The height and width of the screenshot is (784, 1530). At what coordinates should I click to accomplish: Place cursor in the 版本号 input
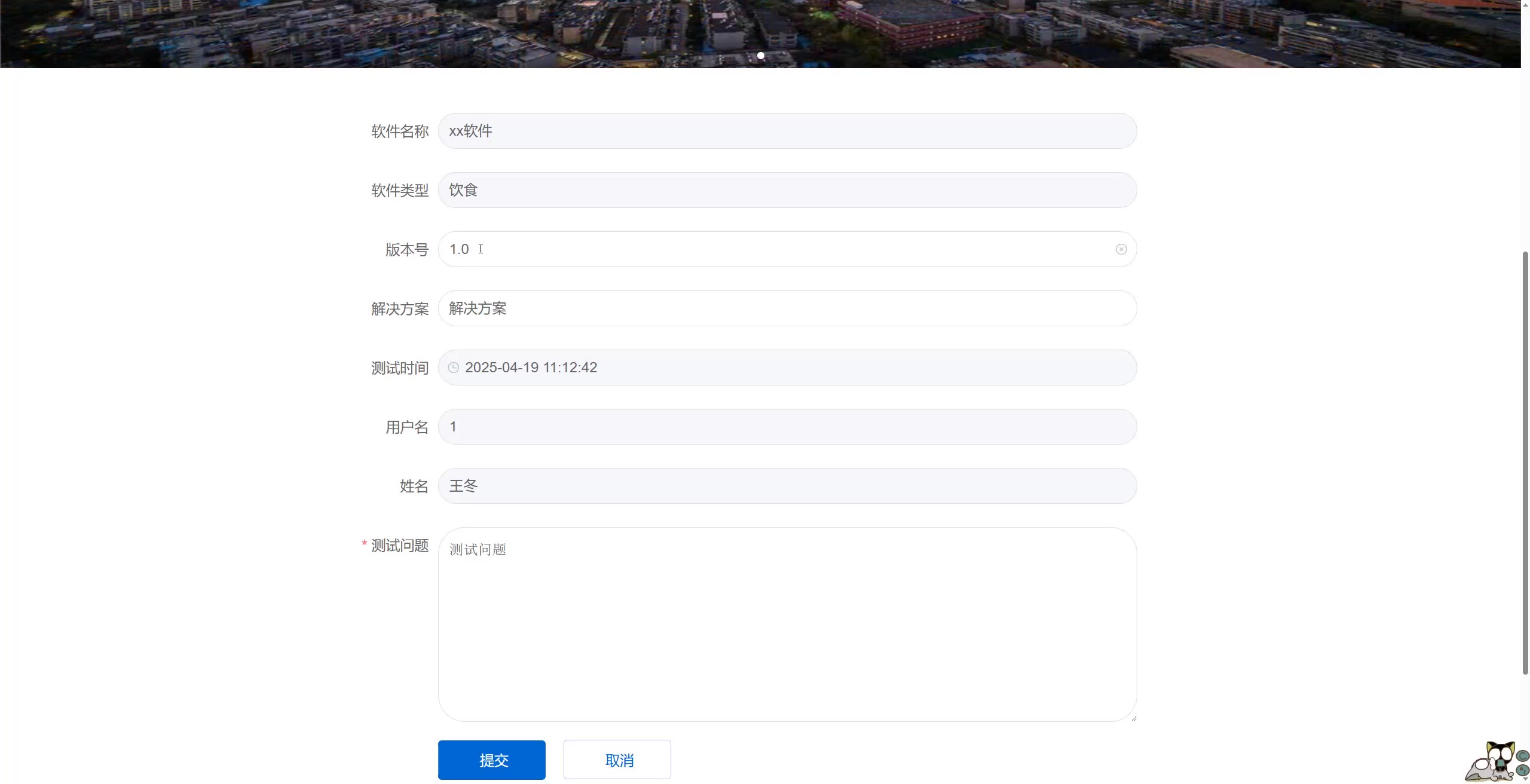point(777,249)
